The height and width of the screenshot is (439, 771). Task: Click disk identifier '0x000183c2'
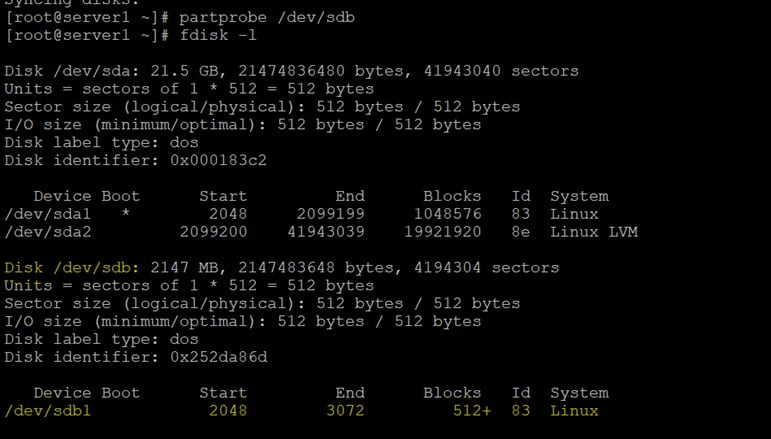point(218,160)
